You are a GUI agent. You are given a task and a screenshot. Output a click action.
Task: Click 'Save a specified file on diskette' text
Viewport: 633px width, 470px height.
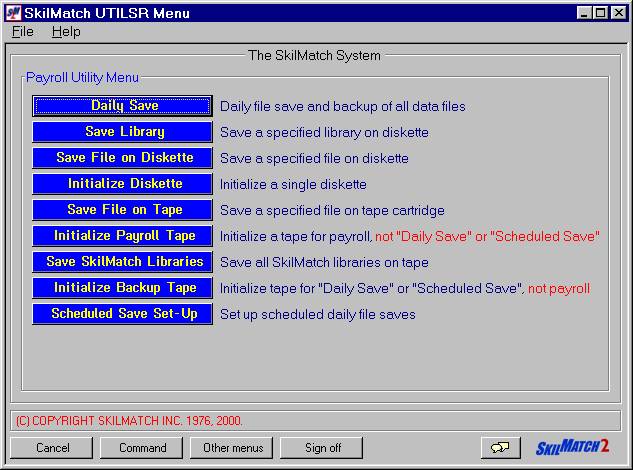[314, 158]
